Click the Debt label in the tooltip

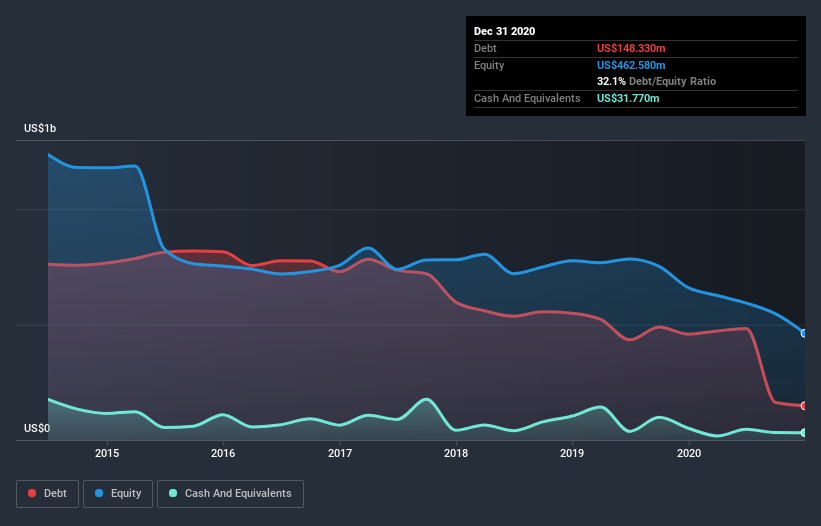pyautogui.click(x=485, y=48)
